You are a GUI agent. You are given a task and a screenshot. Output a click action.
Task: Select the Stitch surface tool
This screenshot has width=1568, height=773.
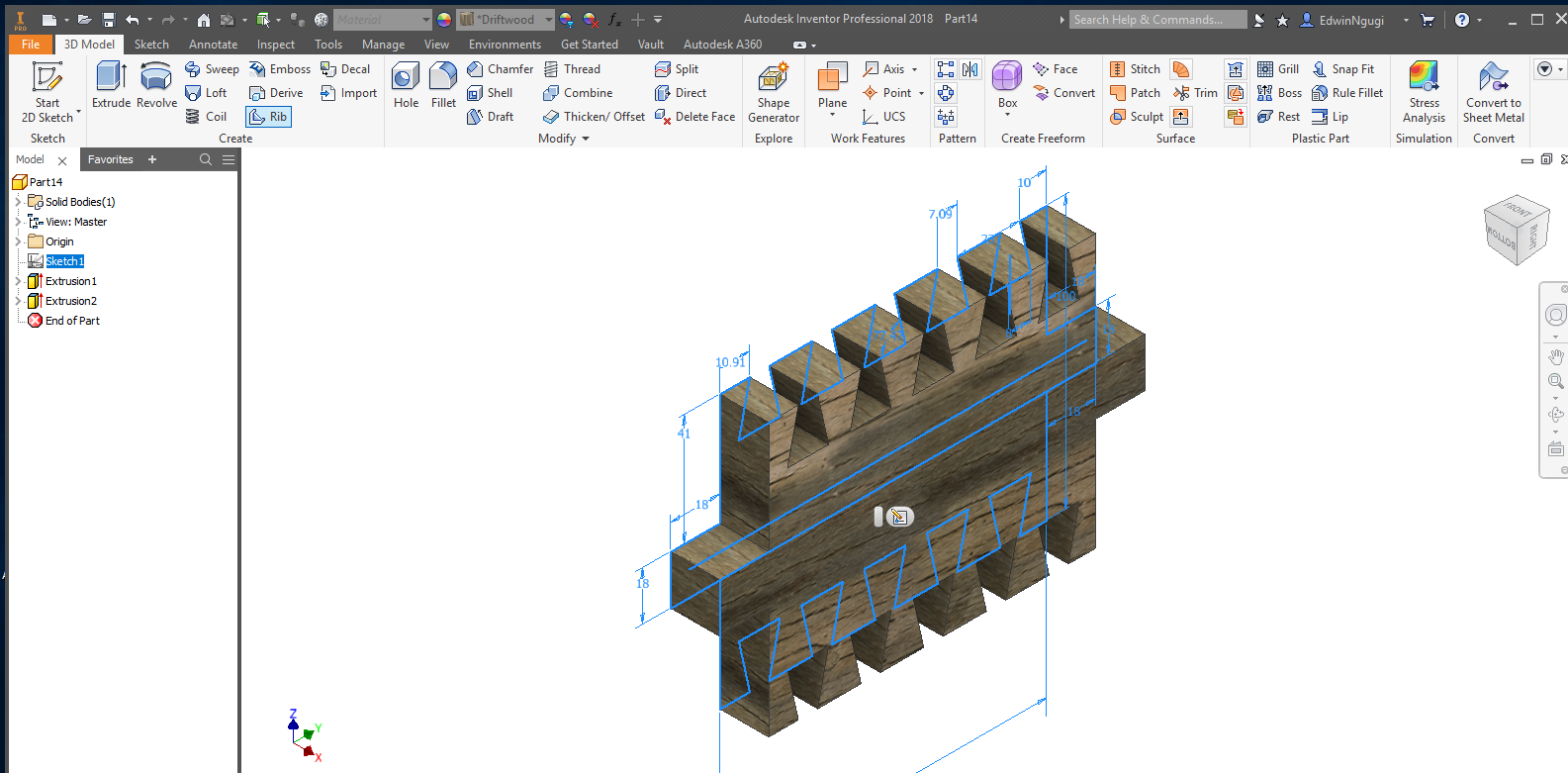[x=1135, y=69]
